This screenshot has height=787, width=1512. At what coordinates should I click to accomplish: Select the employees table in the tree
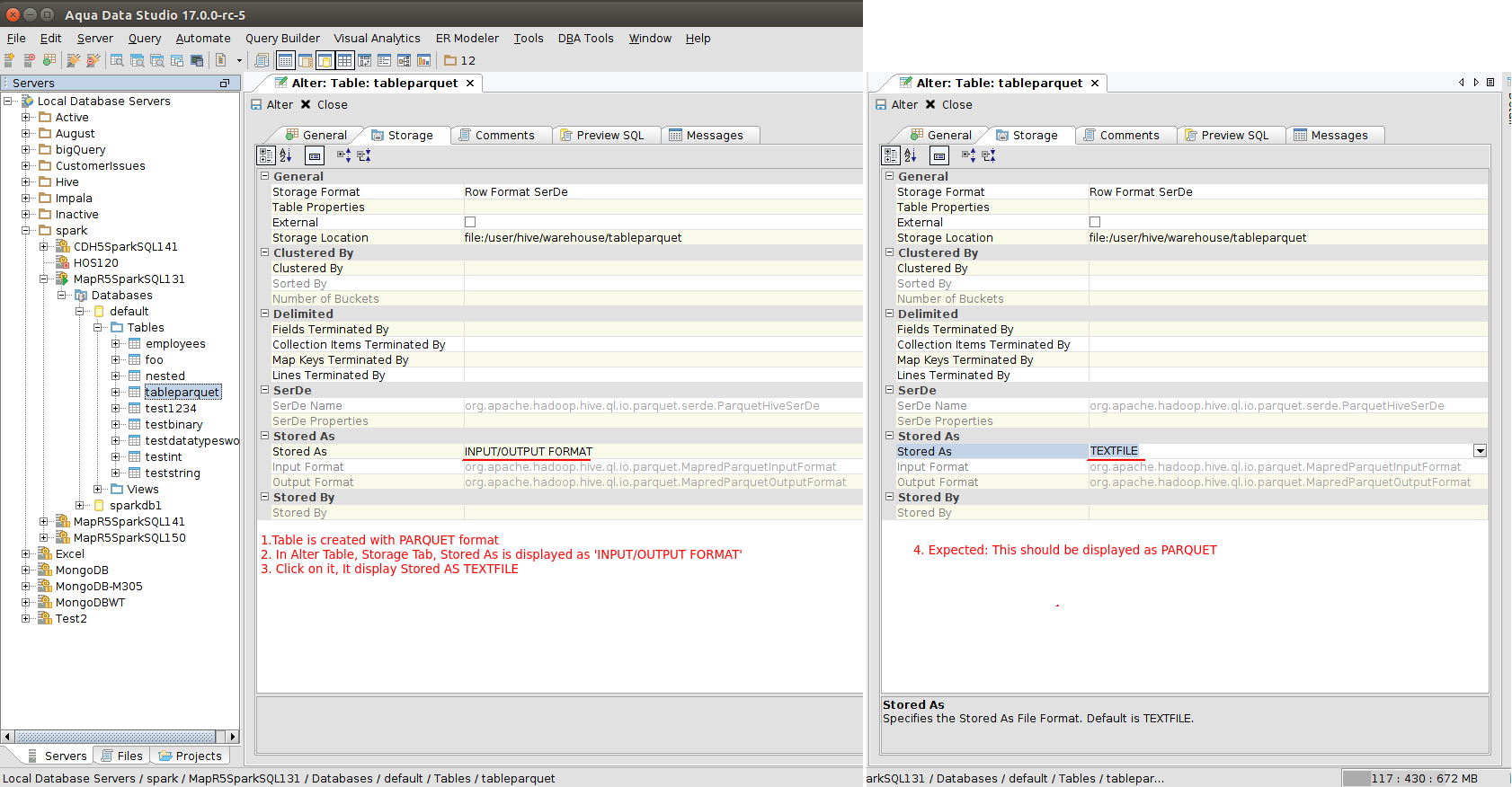click(175, 343)
